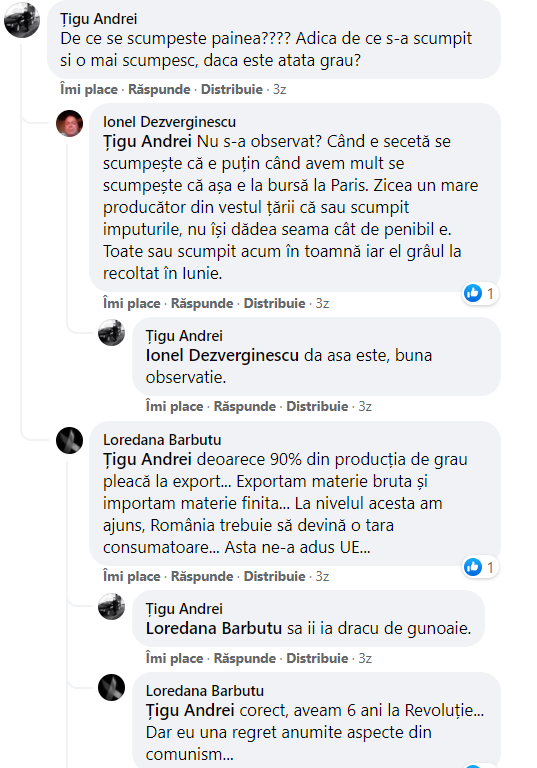Open Țigu Andrei's avatar on top comment

coord(22,20)
